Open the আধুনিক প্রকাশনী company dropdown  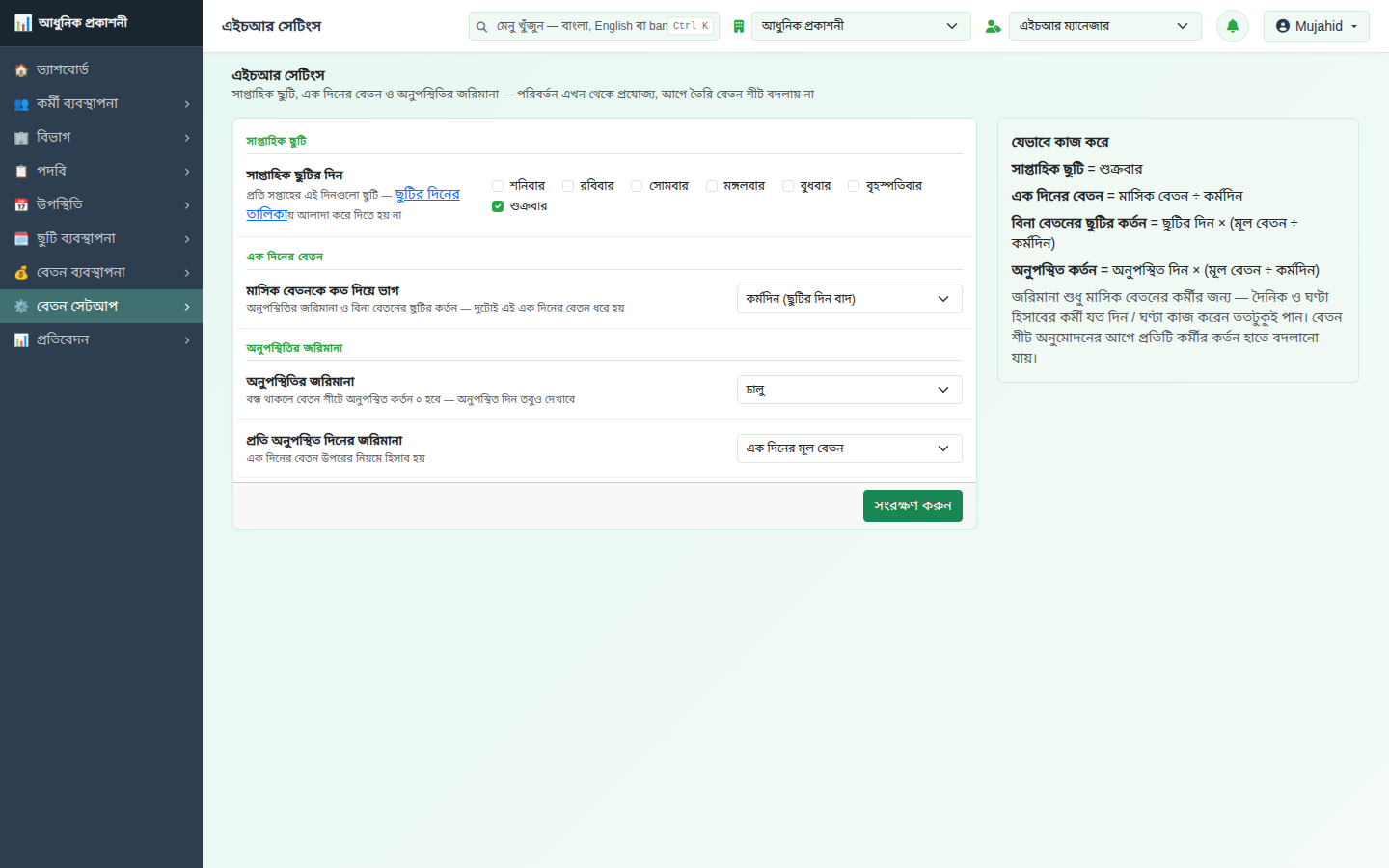[860, 26]
